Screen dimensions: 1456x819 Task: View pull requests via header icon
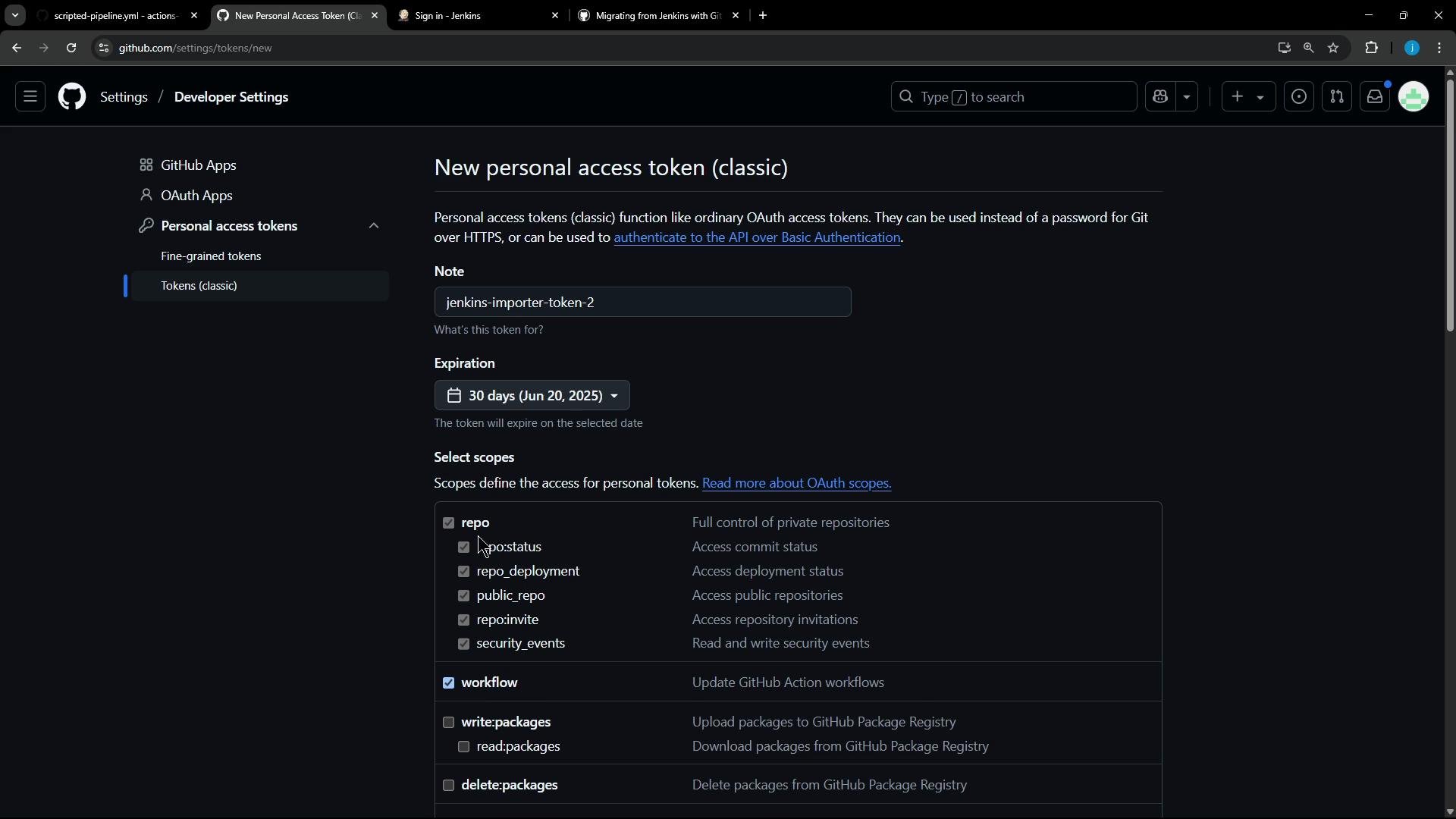coord(1337,97)
